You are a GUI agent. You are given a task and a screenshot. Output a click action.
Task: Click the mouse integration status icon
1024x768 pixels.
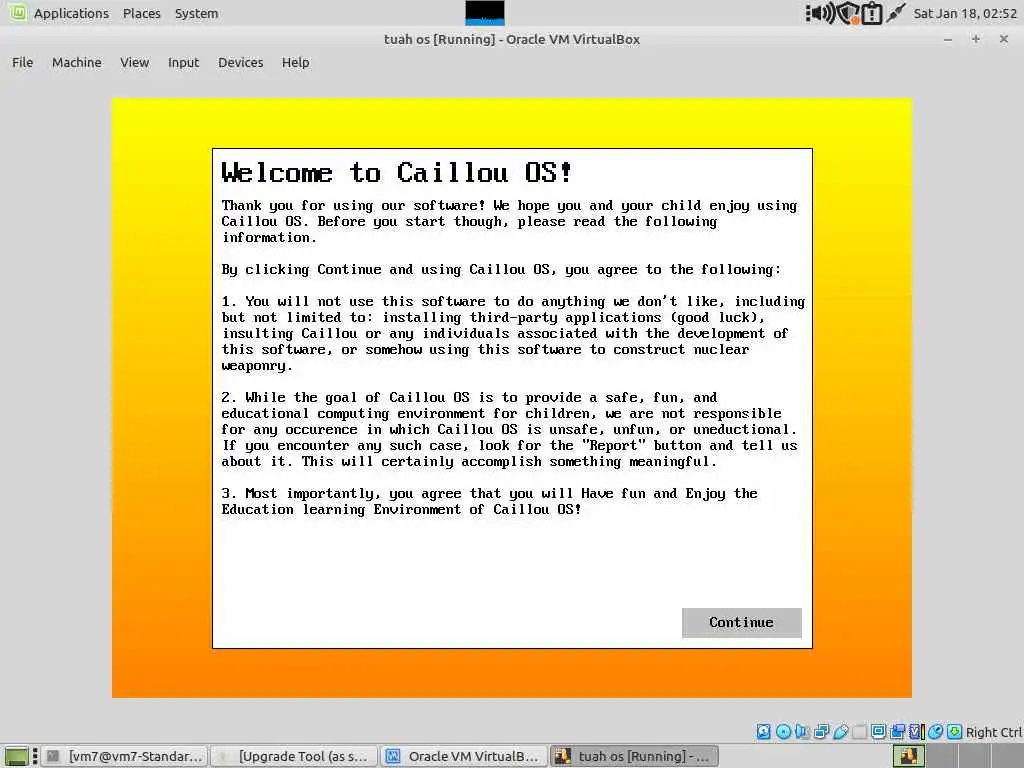[935, 731]
